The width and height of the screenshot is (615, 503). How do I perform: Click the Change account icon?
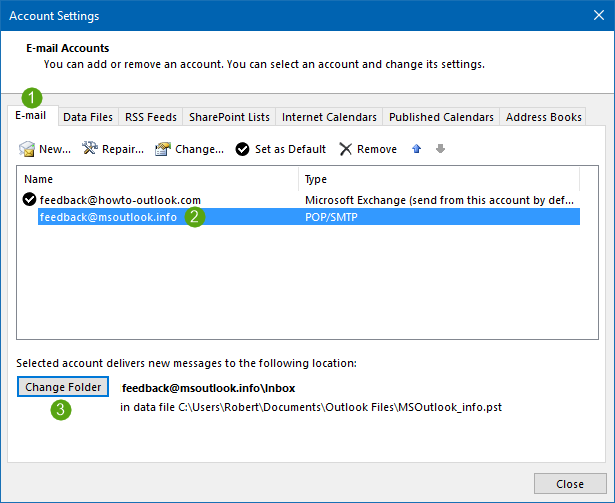tap(163, 149)
